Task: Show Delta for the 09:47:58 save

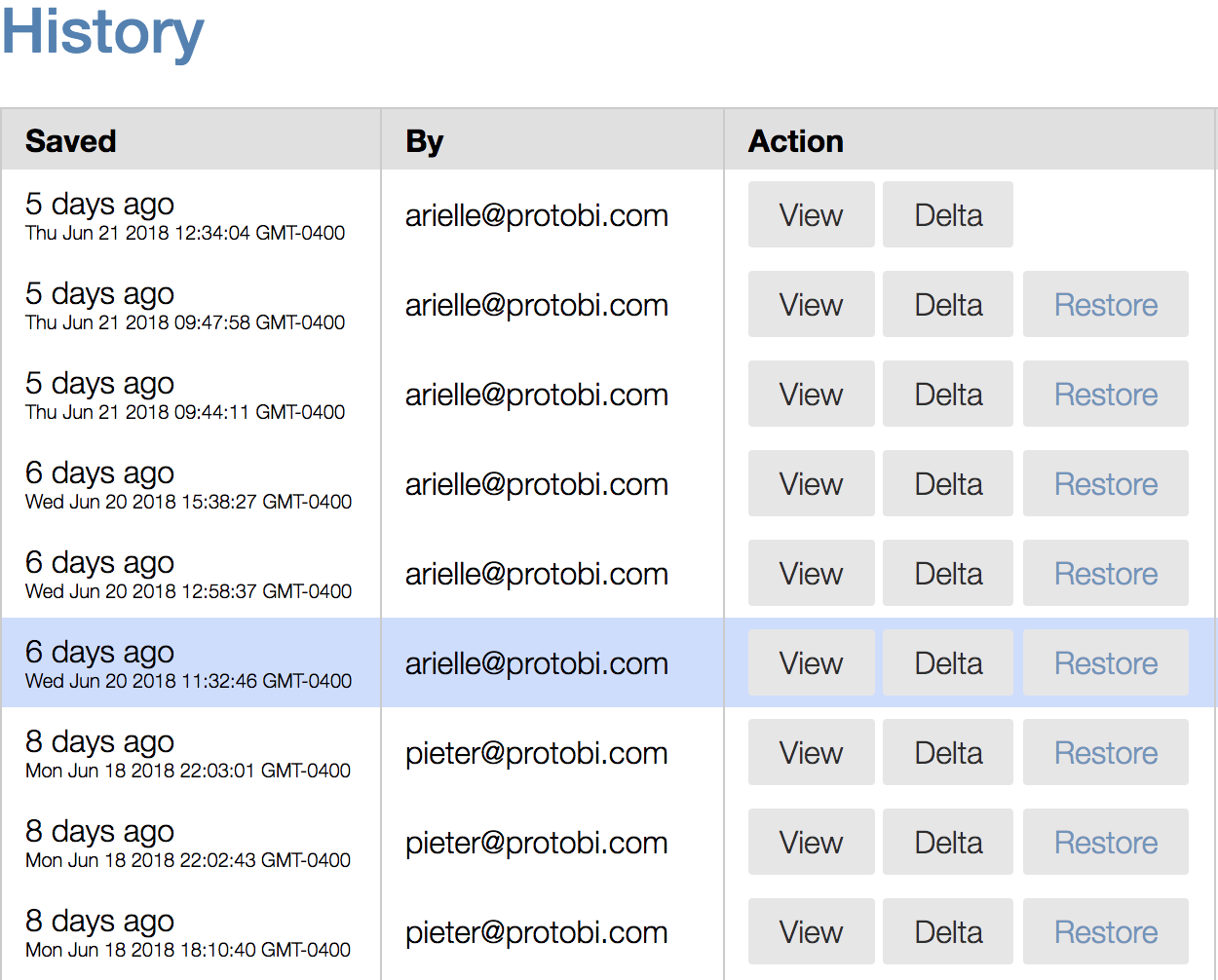Action: tap(948, 304)
